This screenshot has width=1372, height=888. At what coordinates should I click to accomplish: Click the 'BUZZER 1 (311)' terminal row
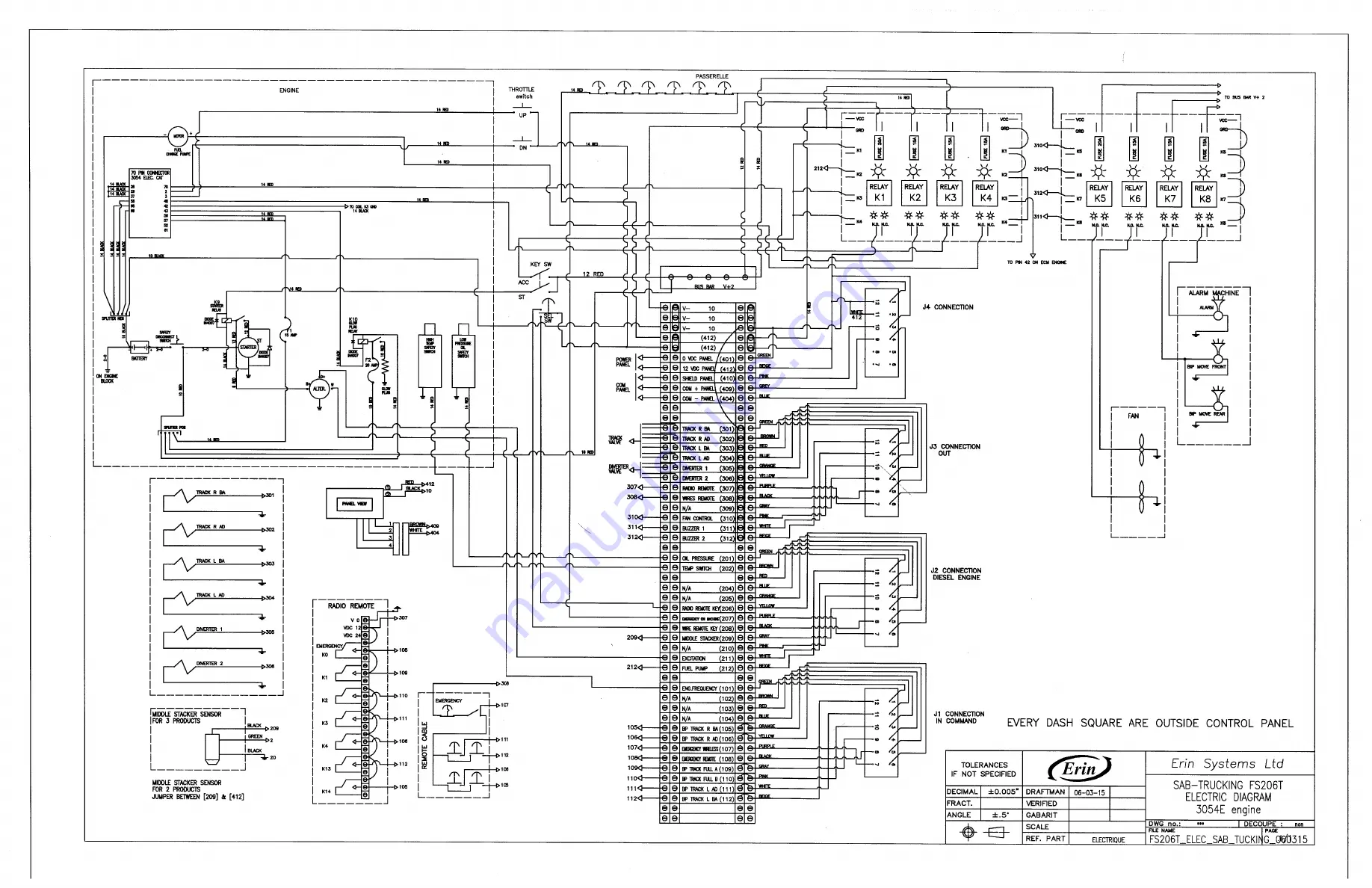tap(708, 528)
